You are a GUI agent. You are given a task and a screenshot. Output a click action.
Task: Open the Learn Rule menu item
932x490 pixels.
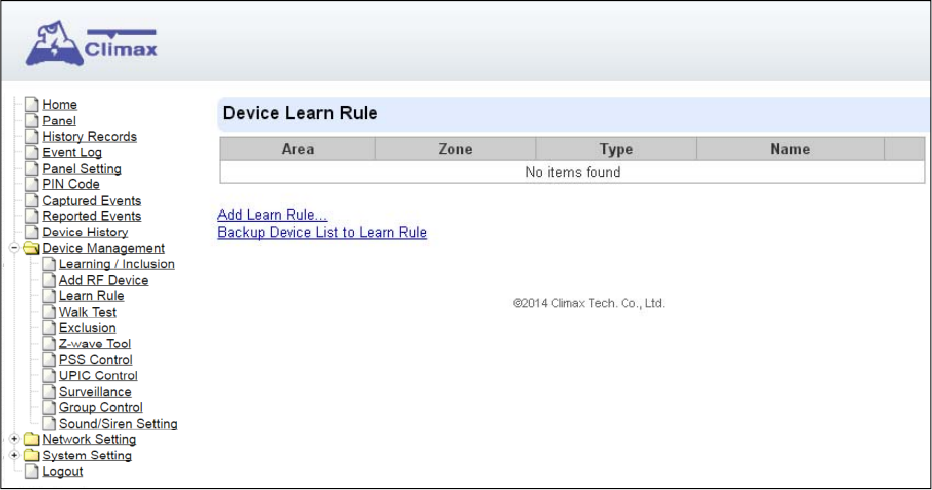(92, 296)
